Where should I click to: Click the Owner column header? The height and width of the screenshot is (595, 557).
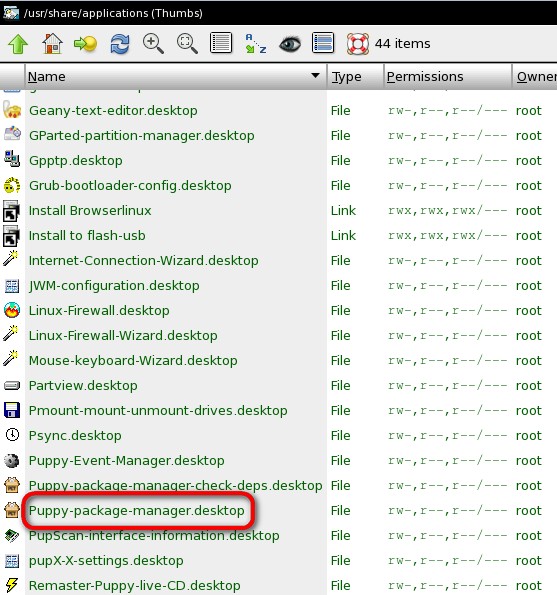click(537, 77)
